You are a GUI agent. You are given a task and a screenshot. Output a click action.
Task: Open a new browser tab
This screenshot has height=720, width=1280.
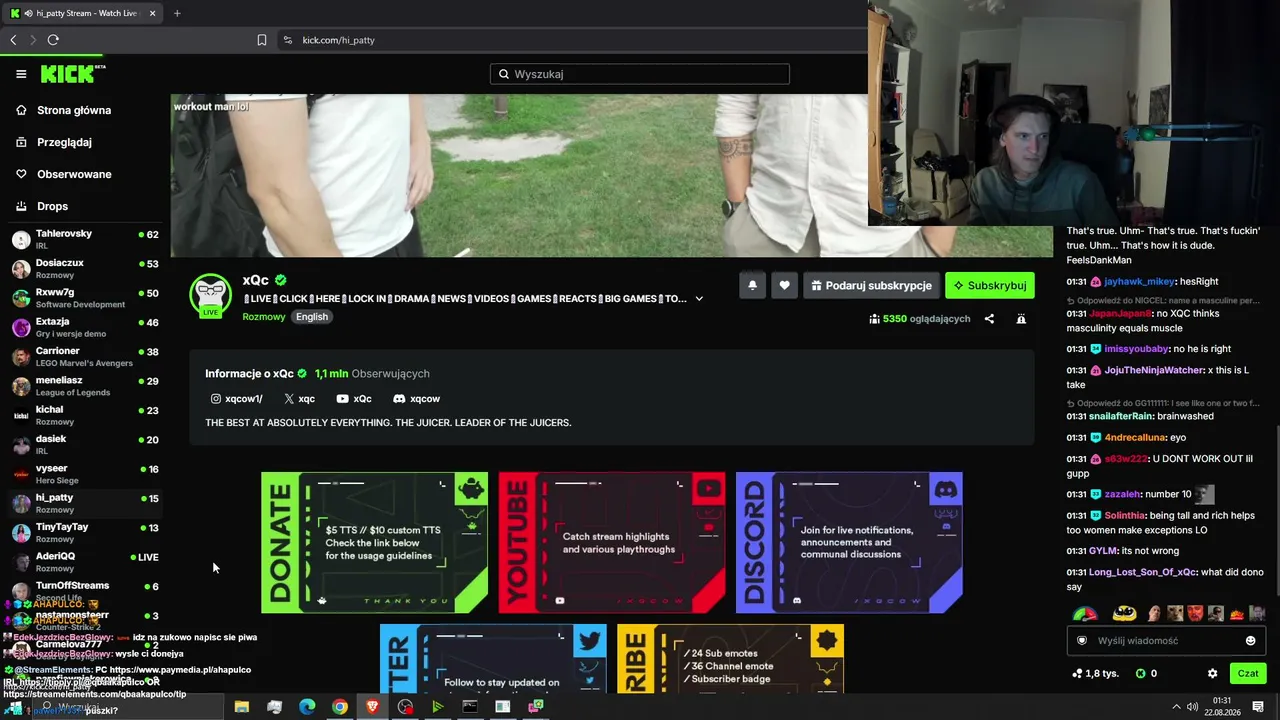click(x=177, y=13)
